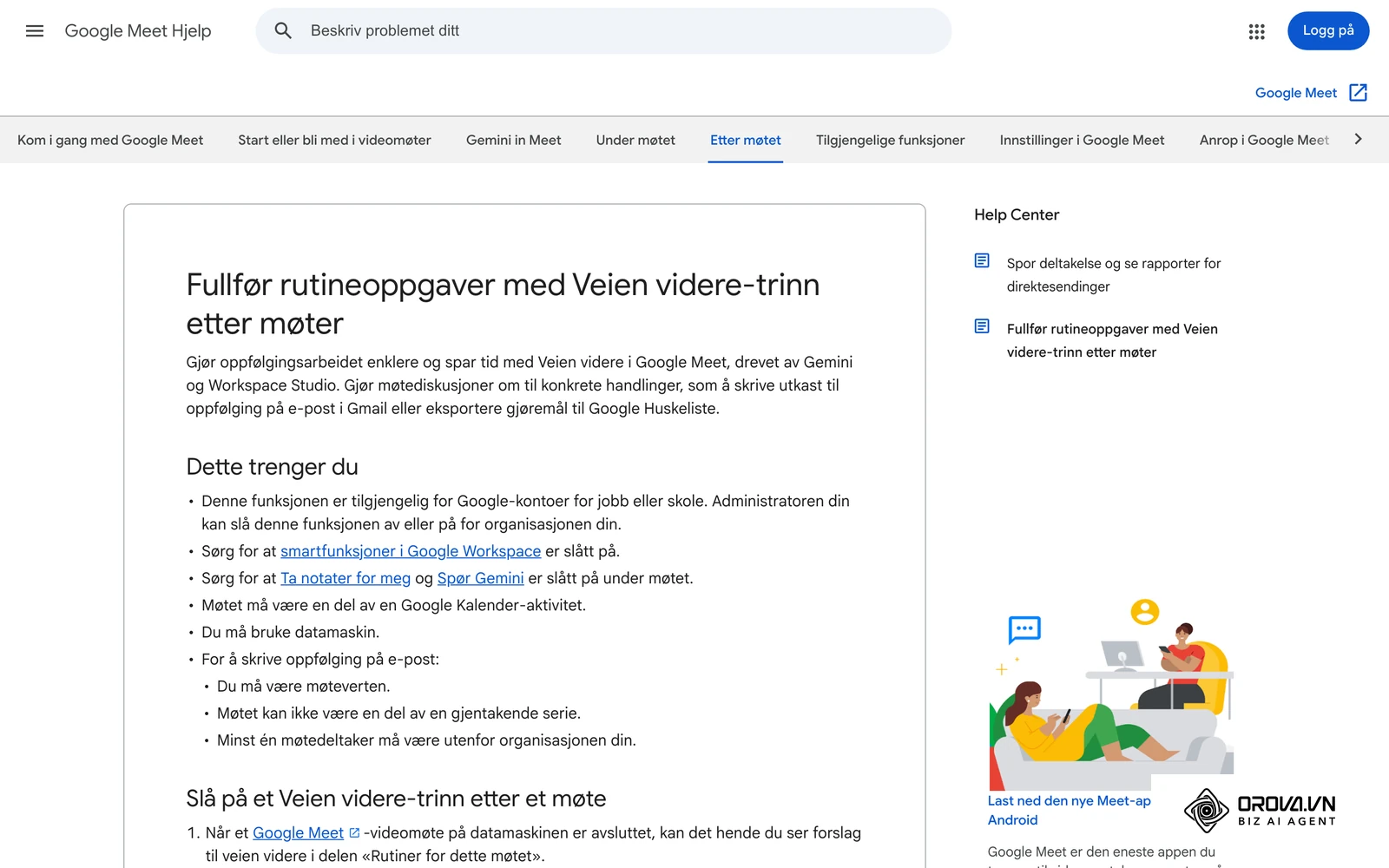
Task: Click Google Meet link in step 1
Action: click(x=298, y=832)
